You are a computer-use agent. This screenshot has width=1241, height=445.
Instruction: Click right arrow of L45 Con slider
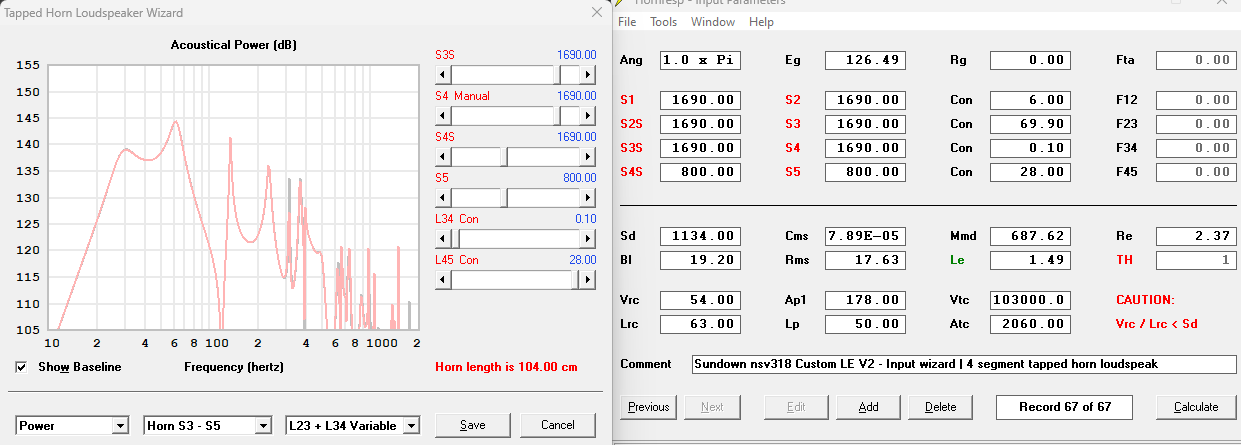click(x=587, y=279)
